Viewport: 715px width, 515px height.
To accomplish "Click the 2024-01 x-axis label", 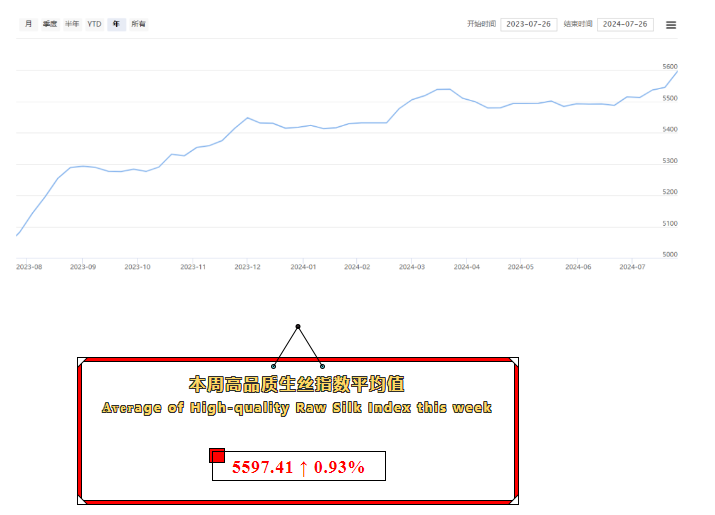I will pyautogui.click(x=303, y=267).
